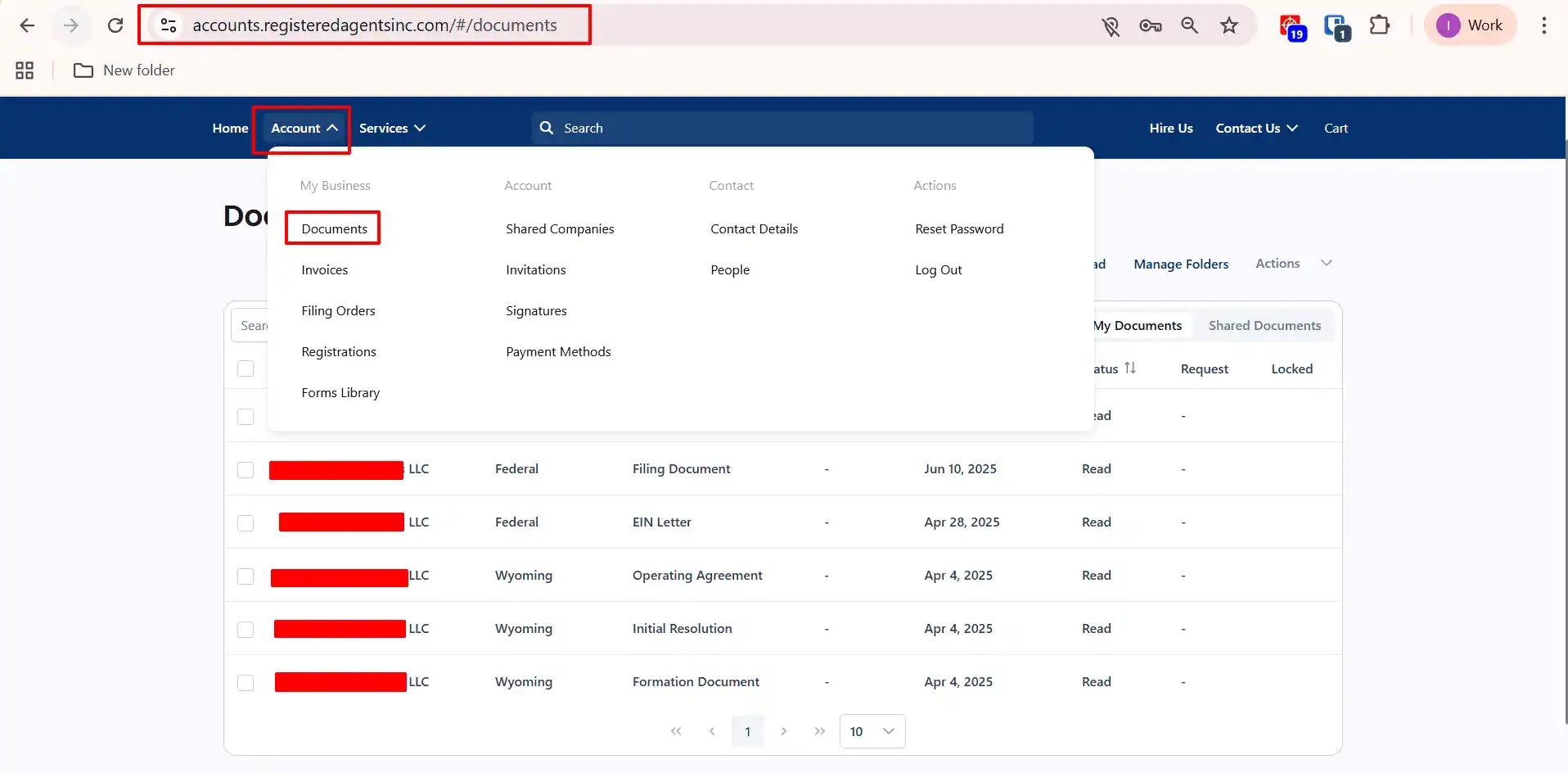Open the Contact Us dropdown
Viewport: 1568px width, 773px height.
1256,129
